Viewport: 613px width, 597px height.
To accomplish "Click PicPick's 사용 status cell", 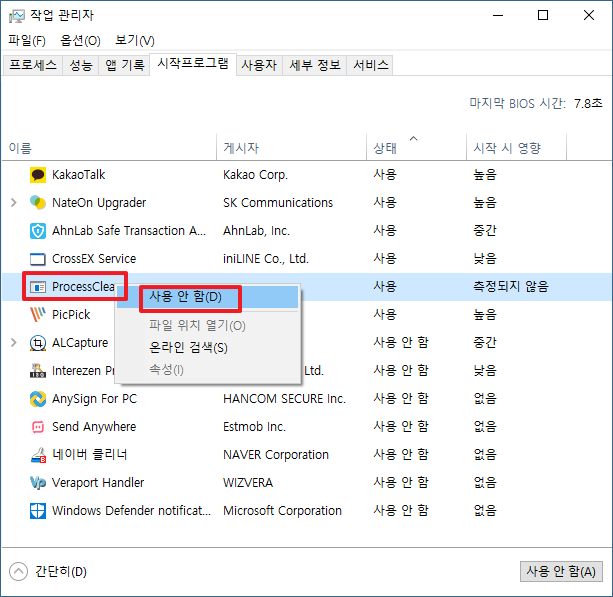I will click(x=385, y=315).
